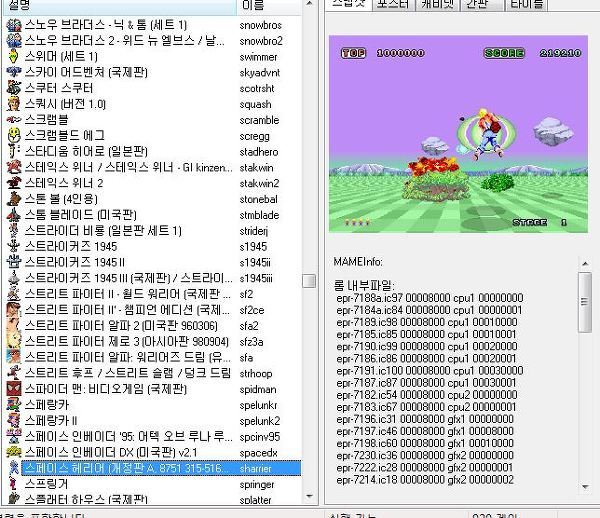
Task: Click game list scrollbar up arrow
Action: pos(309,4)
